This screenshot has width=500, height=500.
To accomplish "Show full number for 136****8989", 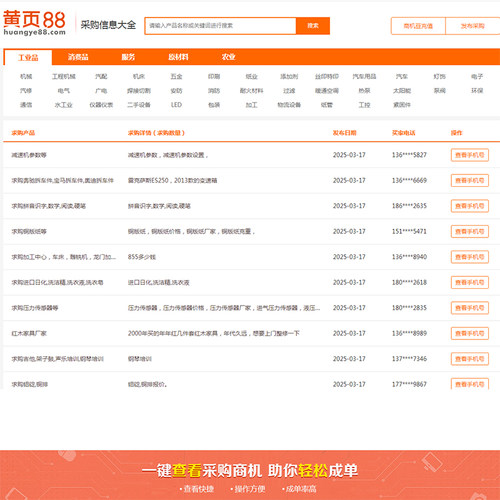I will (x=470, y=333).
